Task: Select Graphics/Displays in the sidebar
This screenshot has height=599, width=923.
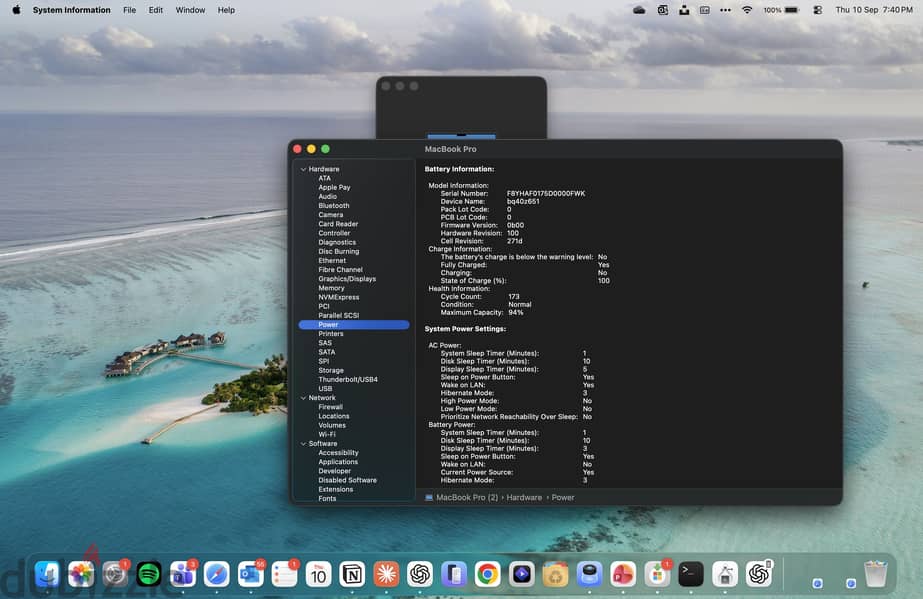Action: coord(347,279)
